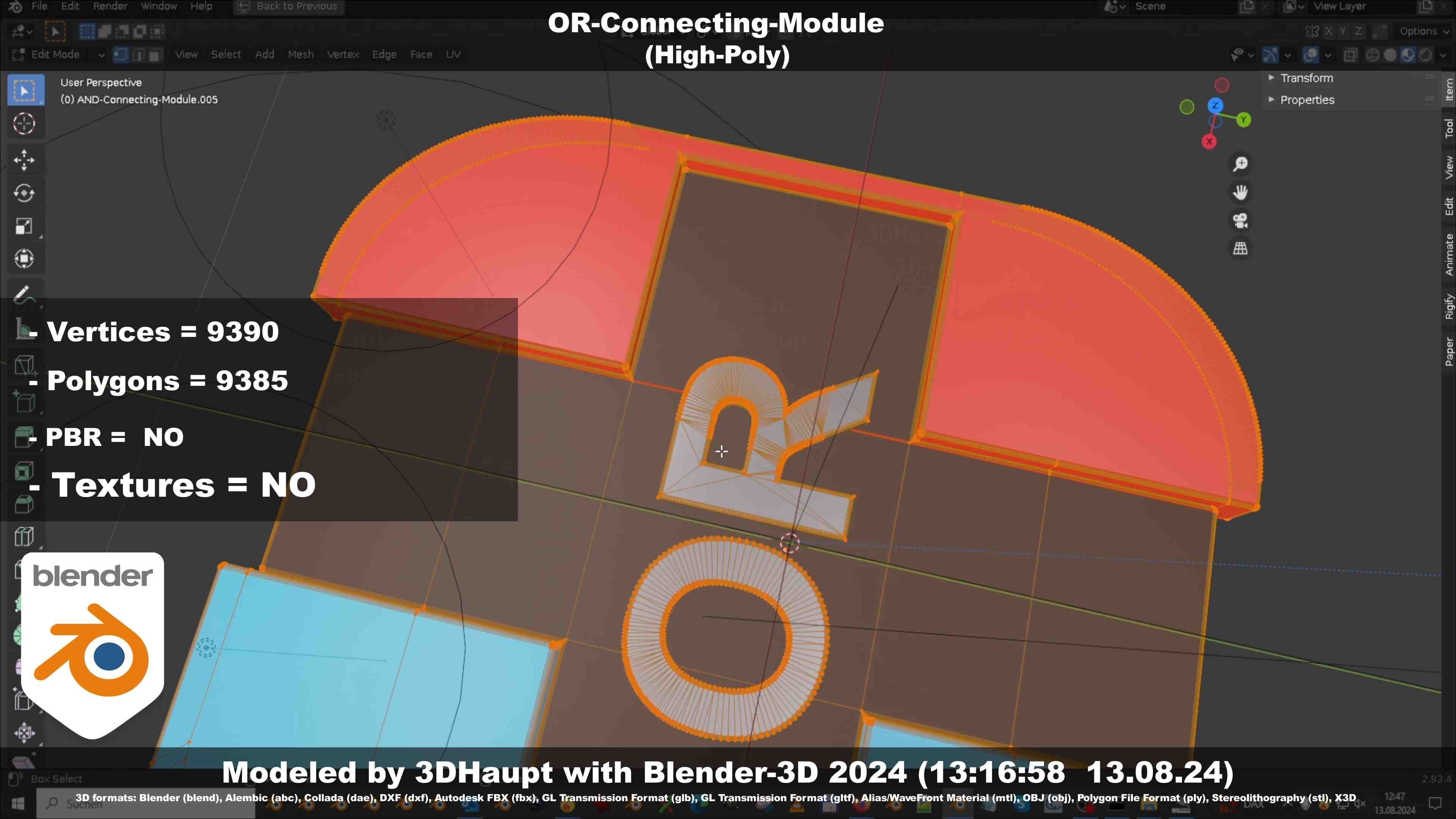Image resolution: width=1456 pixels, height=819 pixels.
Task: Select the Scale tool
Action: (x=24, y=226)
